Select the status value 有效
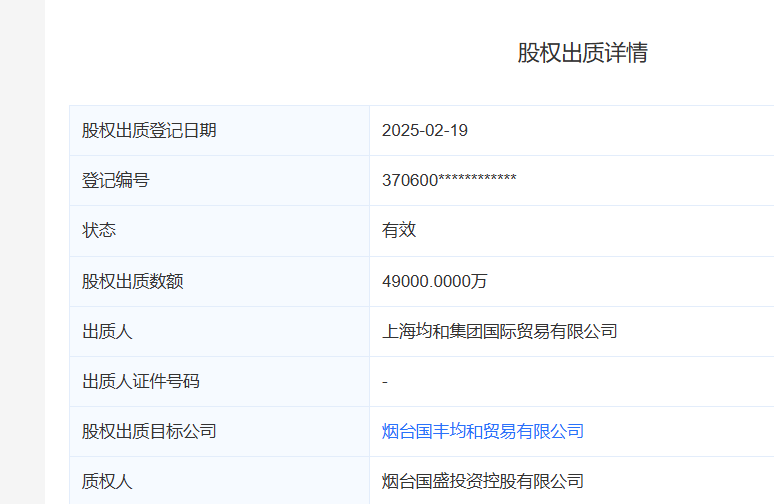This screenshot has height=504, width=774. pyautogui.click(x=399, y=230)
